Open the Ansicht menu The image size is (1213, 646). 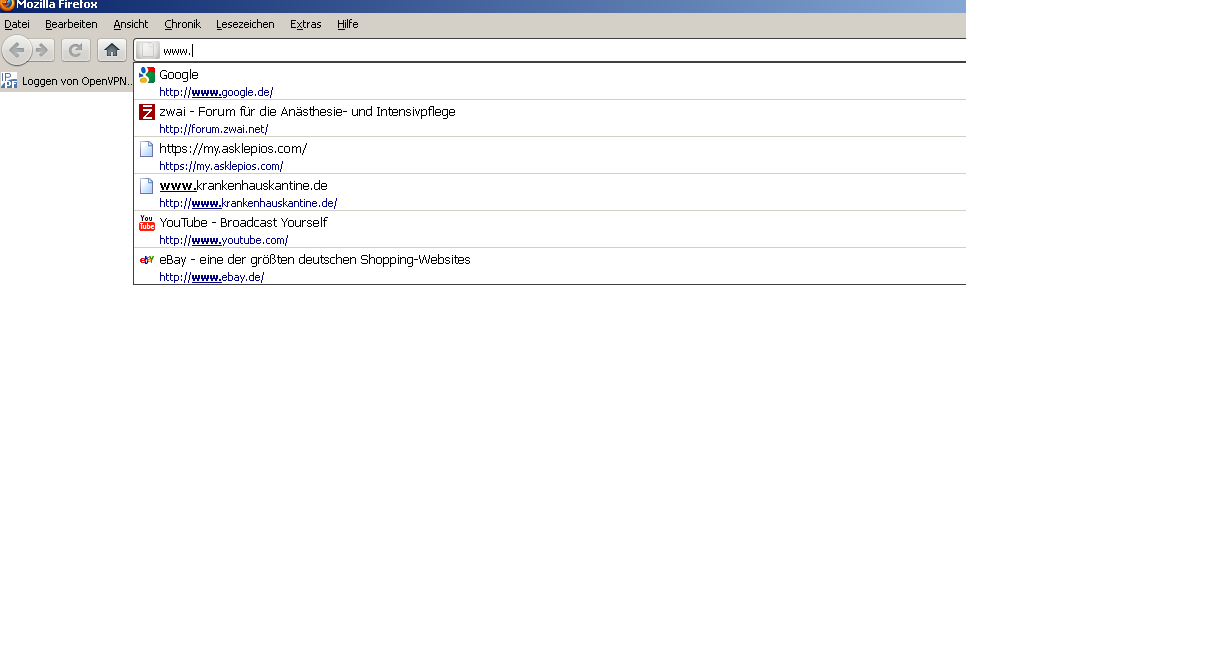click(x=130, y=24)
